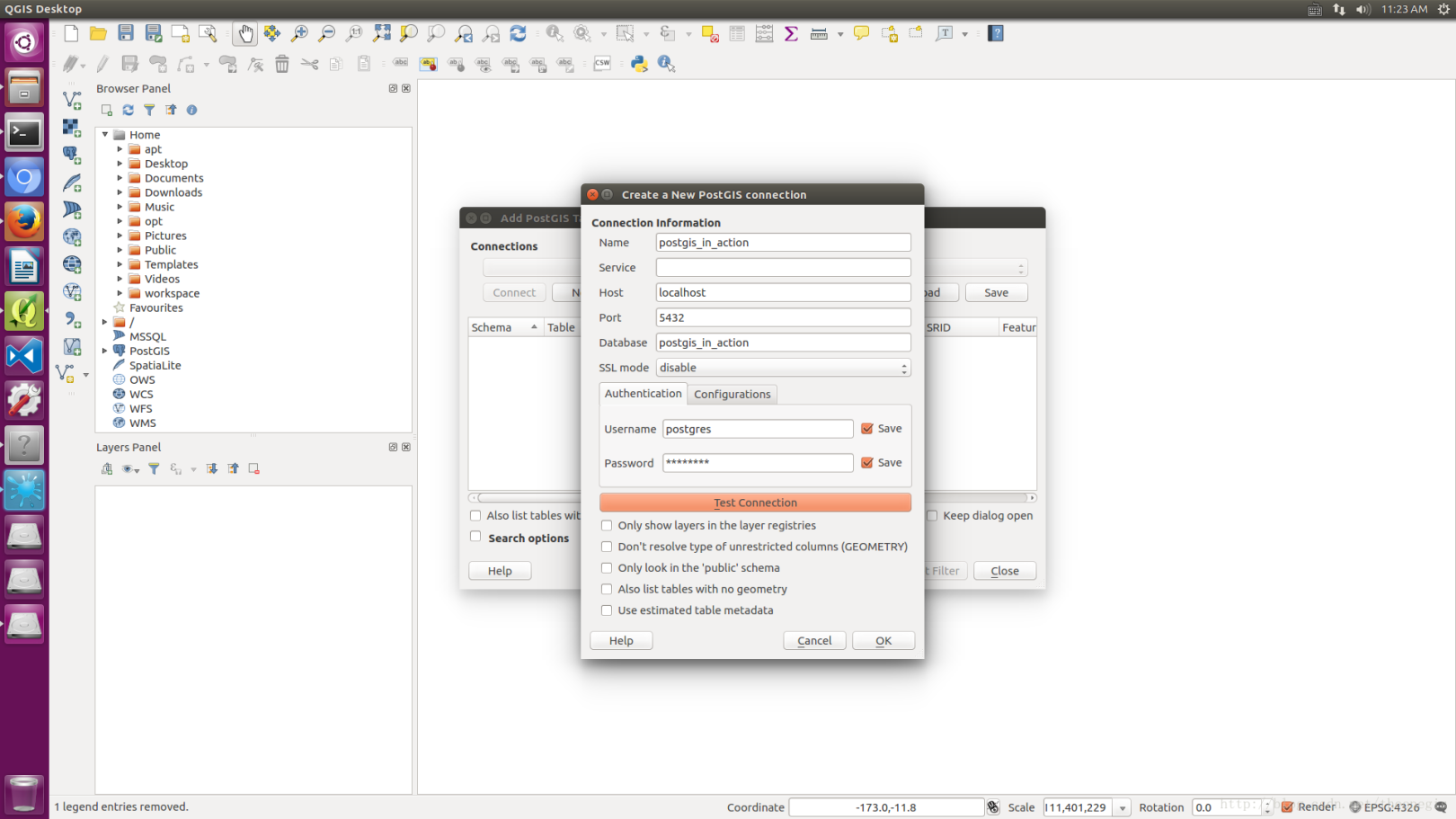Open the Trash in the dock

pyautogui.click(x=24, y=795)
